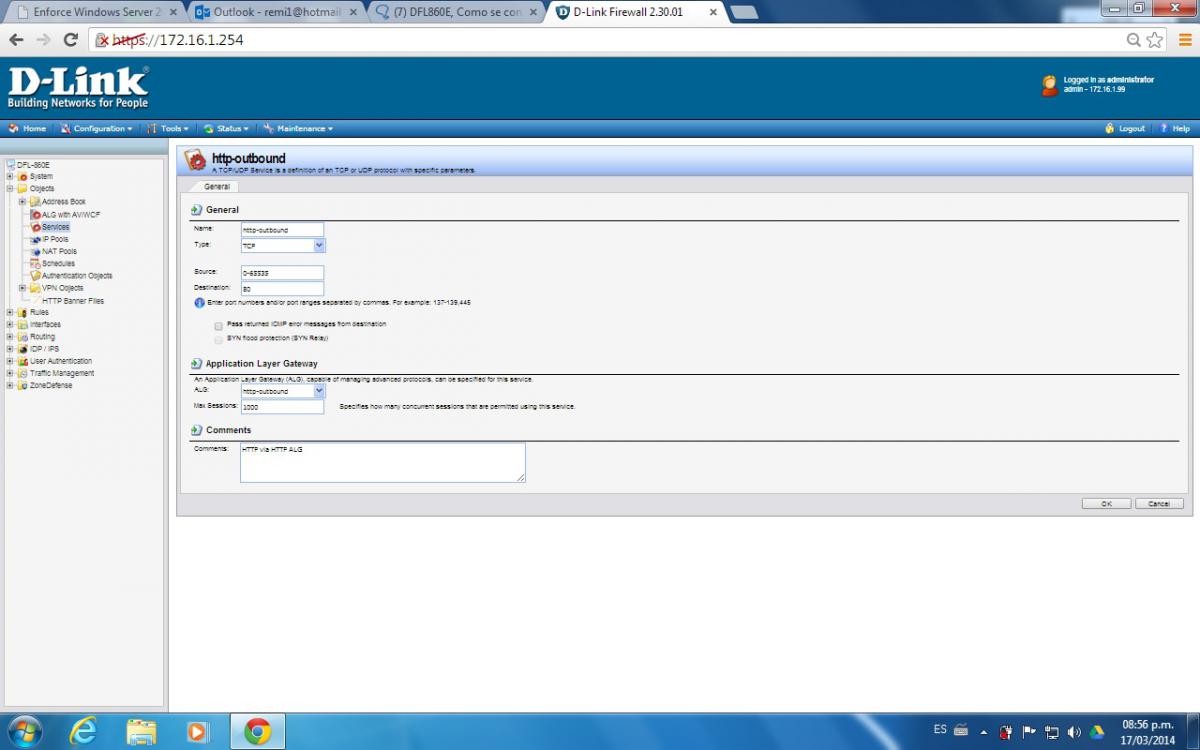Viewport: 1200px width, 750px height.
Task: Click the Services gear icon in the tree
Action: [x=35, y=227]
